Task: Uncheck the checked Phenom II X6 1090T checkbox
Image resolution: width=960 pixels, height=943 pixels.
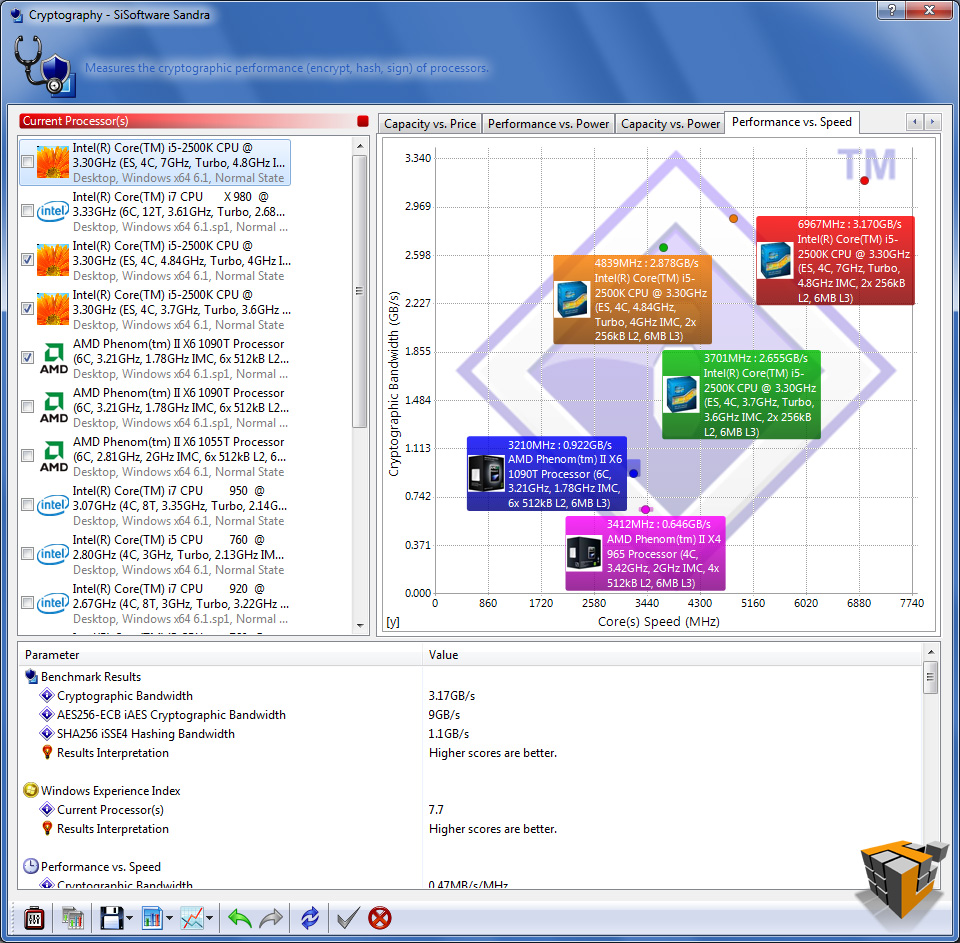Action: pyautogui.click(x=28, y=358)
